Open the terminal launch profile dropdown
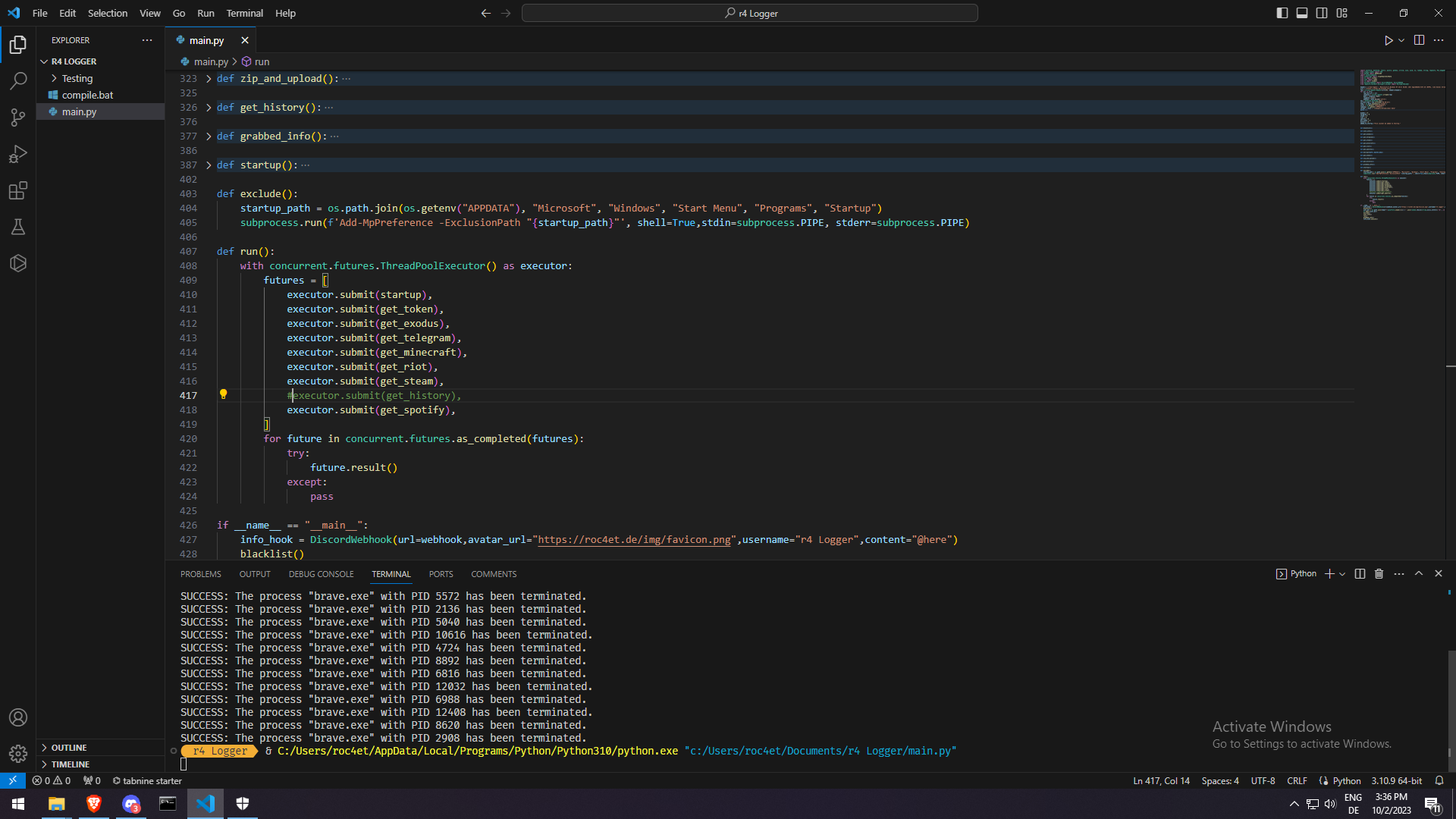Image resolution: width=1456 pixels, height=819 pixels. tap(1342, 574)
